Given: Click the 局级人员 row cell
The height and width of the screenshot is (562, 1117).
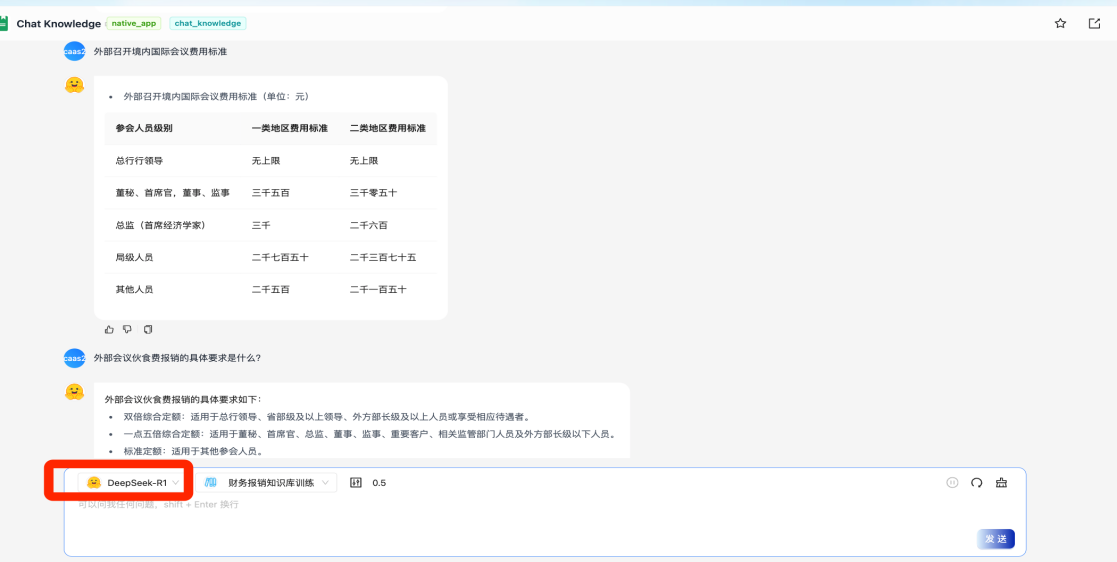Looking at the screenshot, I should pos(134,257).
